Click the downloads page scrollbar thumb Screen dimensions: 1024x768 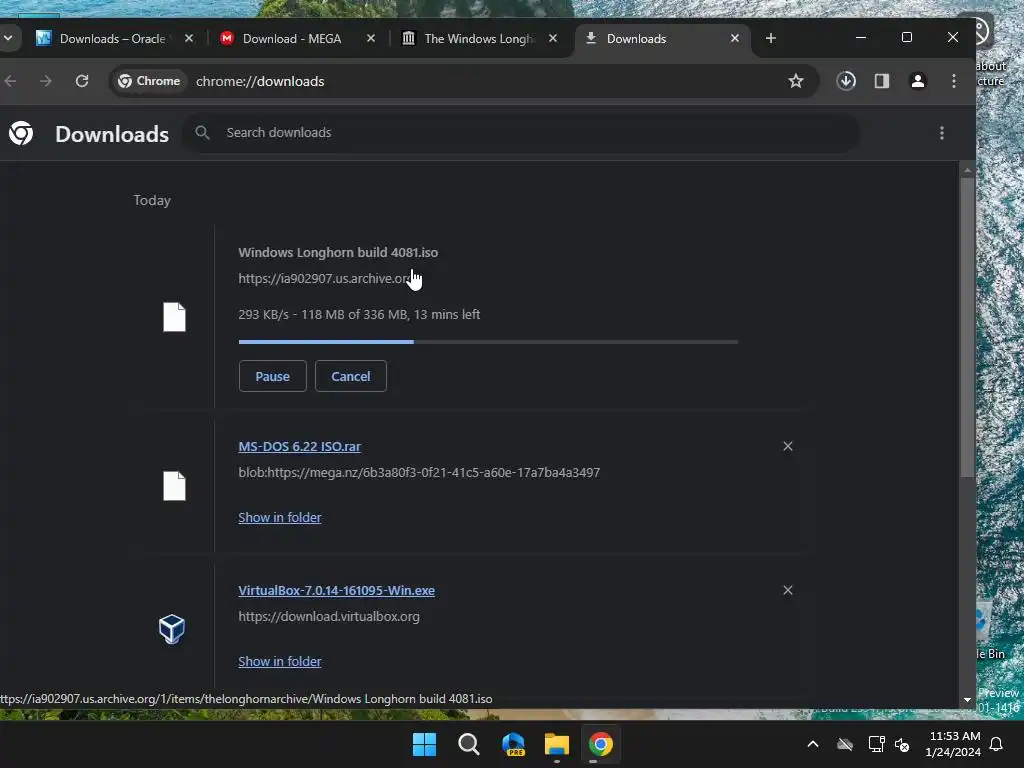pos(967,327)
